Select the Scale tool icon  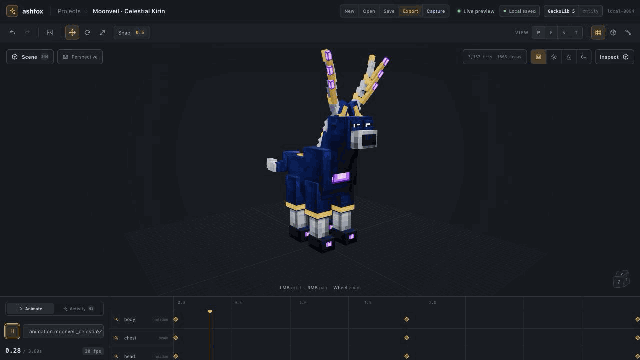[102, 33]
